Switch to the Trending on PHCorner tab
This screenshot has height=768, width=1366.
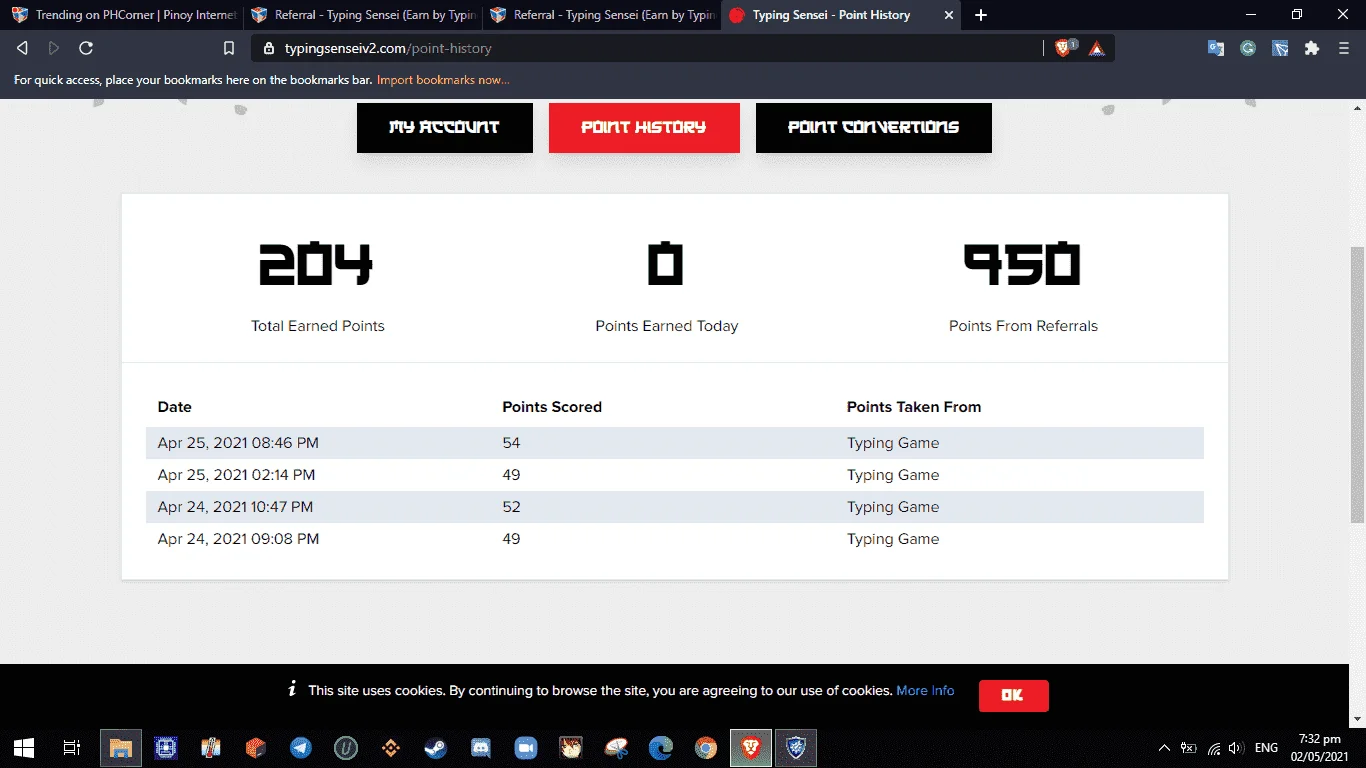124,15
